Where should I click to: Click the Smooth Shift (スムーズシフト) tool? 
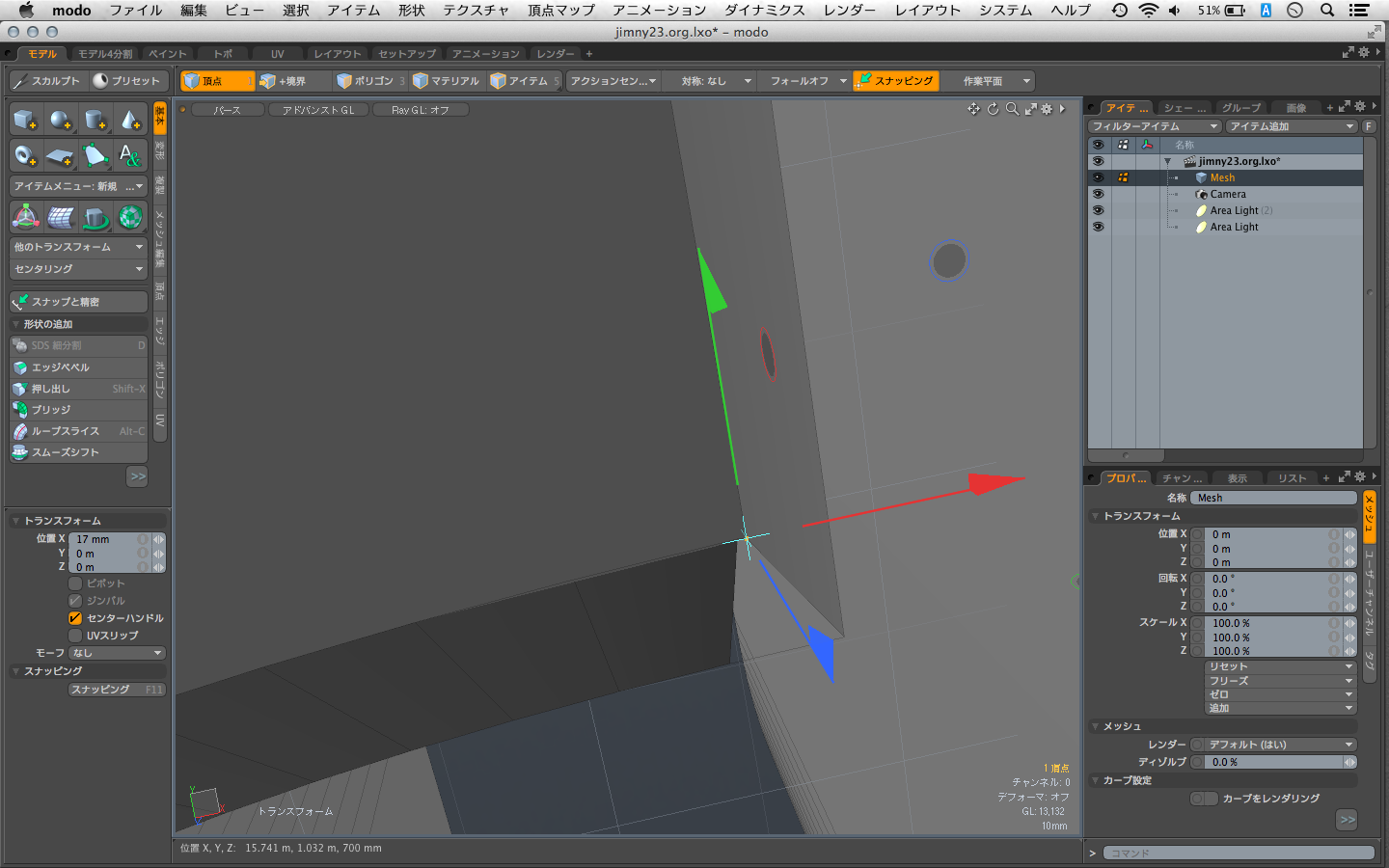pos(79,452)
